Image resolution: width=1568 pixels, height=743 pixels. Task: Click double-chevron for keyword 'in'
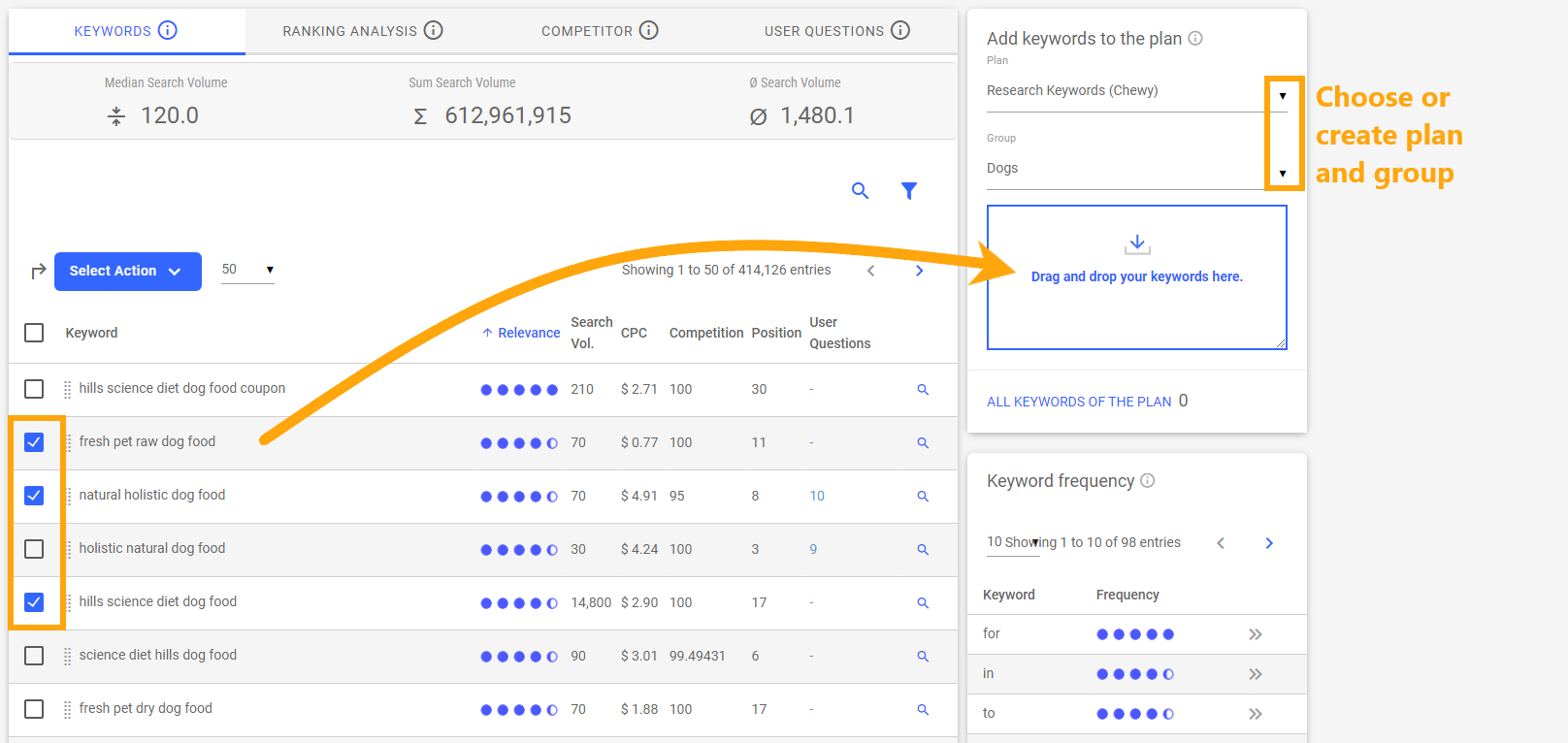click(1256, 674)
